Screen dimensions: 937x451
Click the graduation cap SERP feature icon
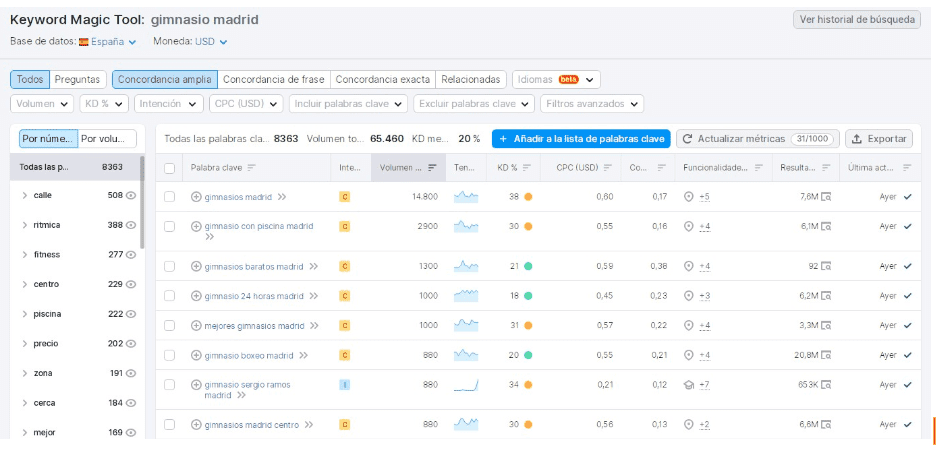[688, 385]
